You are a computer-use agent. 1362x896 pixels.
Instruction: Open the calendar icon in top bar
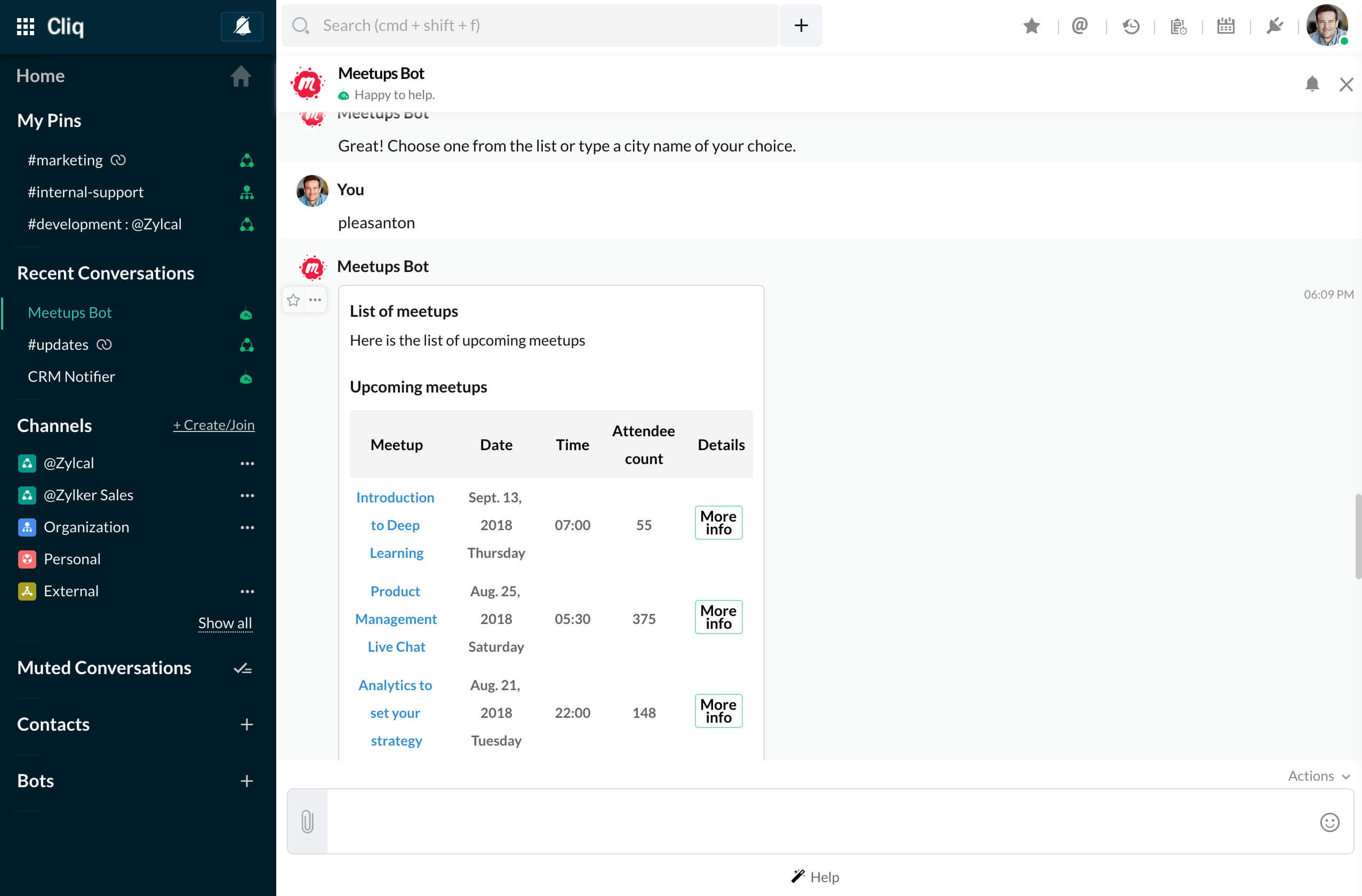point(1226,26)
